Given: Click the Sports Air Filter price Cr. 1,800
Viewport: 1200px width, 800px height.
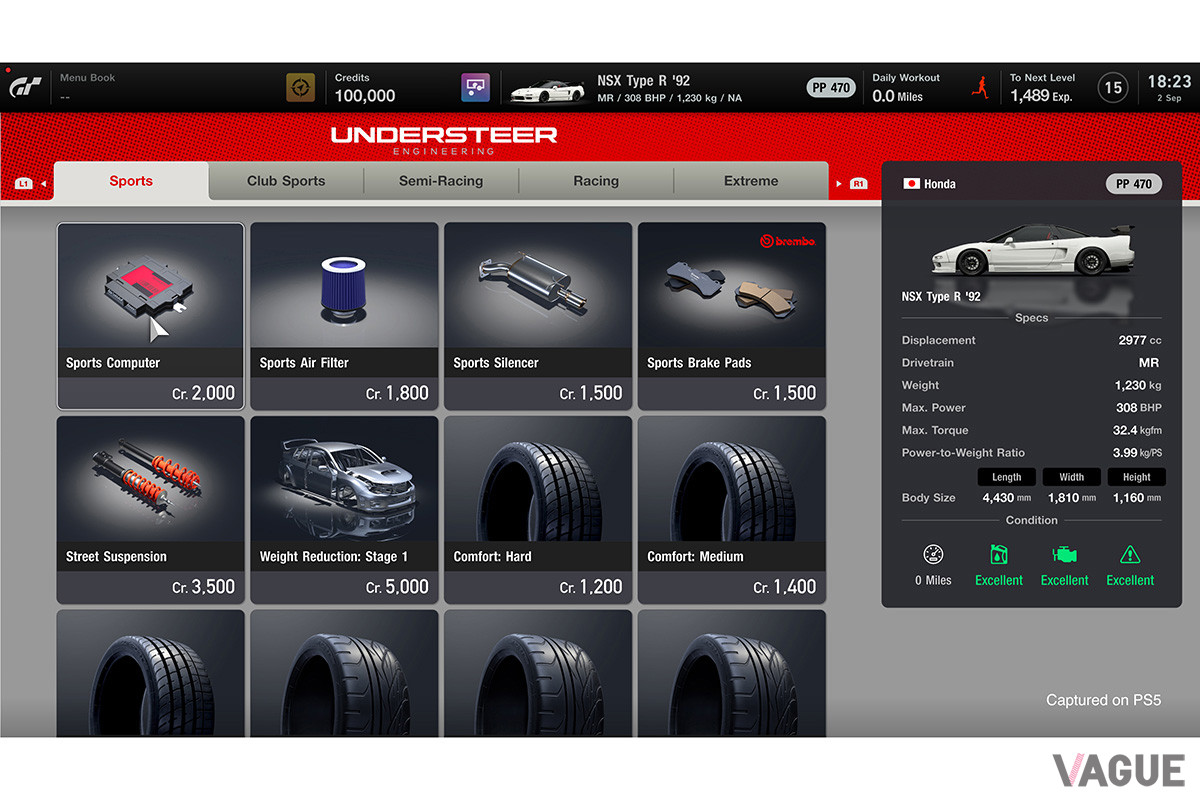Looking at the screenshot, I should pyautogui.click(x=397, y=393).
